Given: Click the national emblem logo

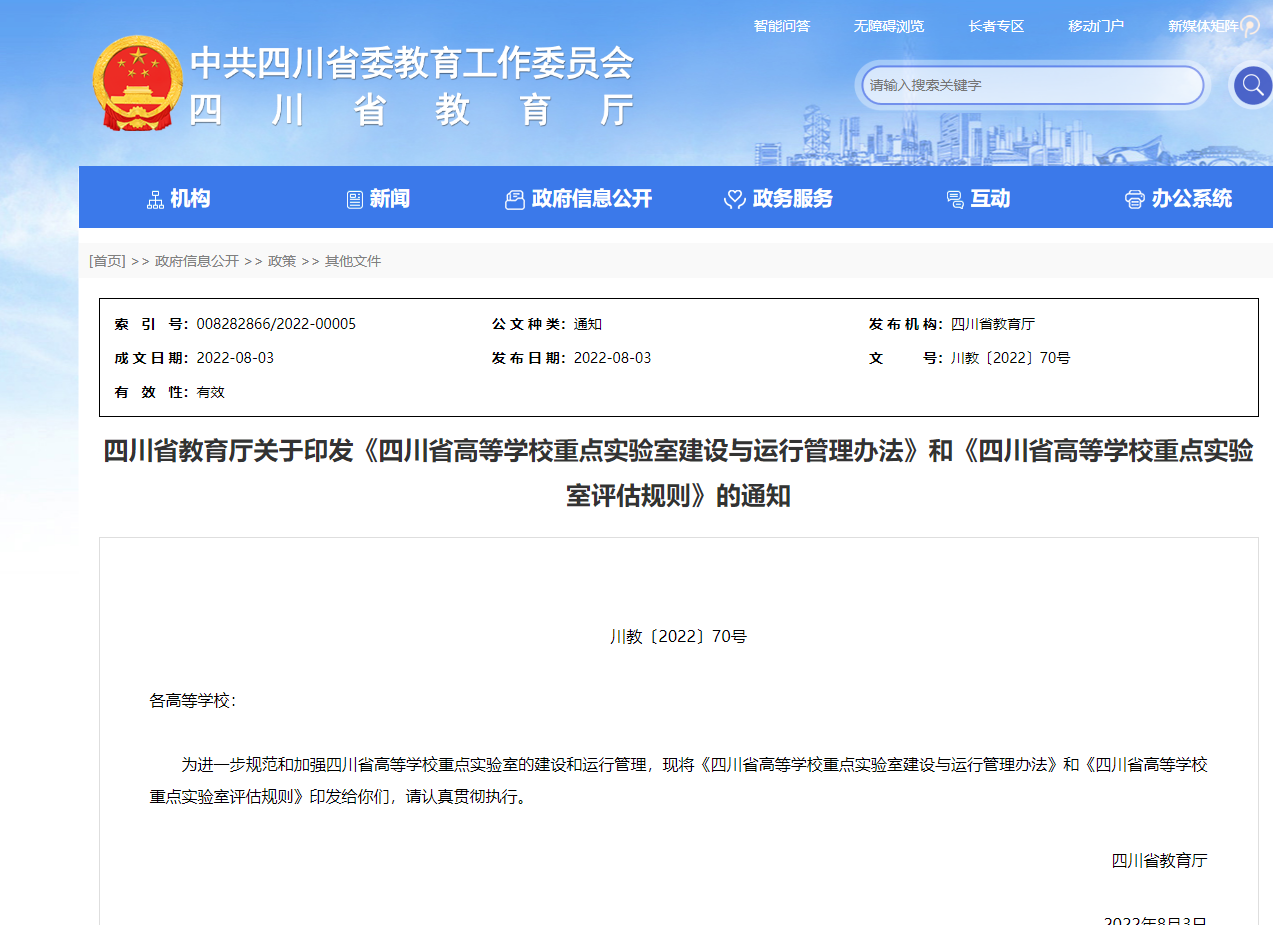Looking at the screenshot, I should pos(137,83).
